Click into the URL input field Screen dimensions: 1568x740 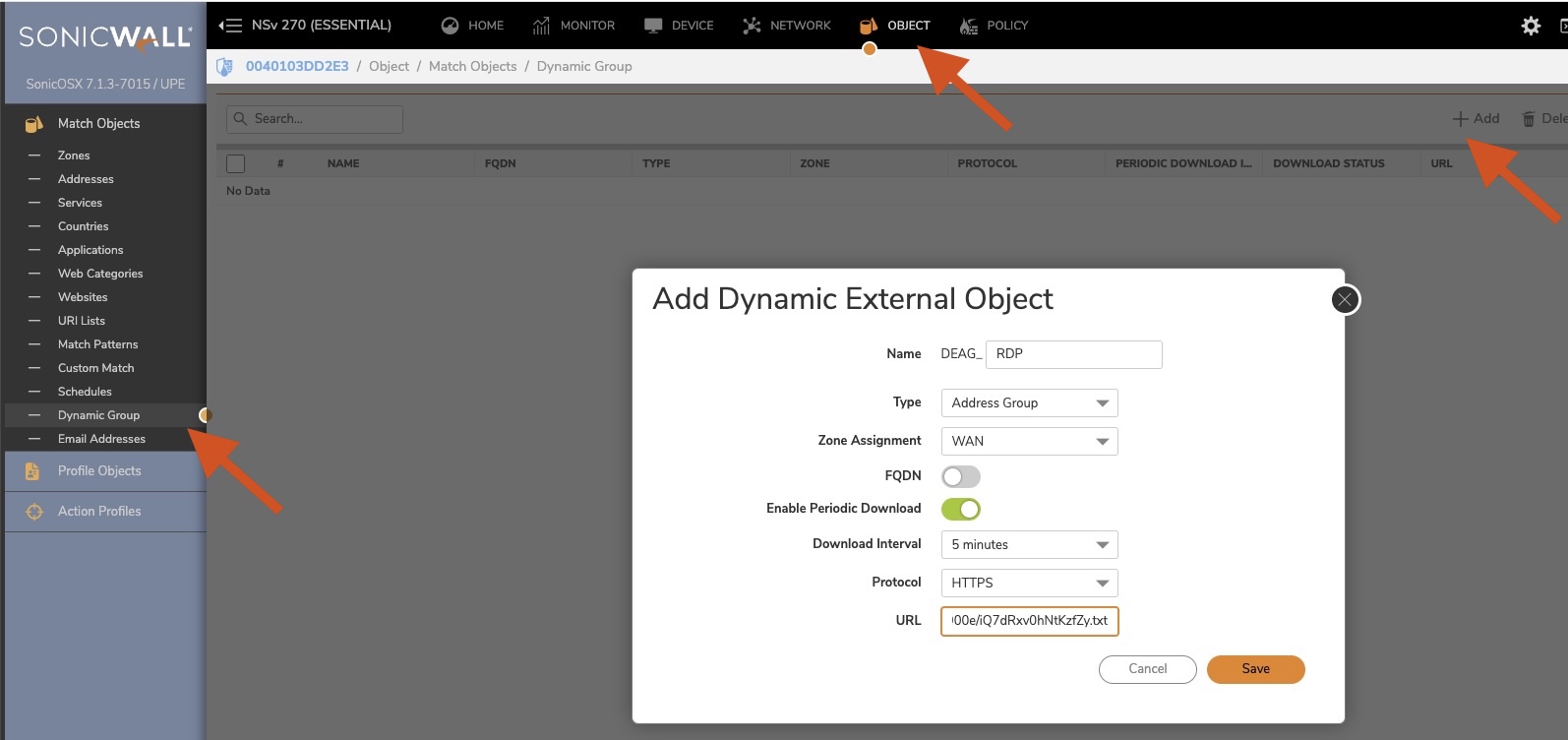pyautogui.click(x=1029, y=621)
